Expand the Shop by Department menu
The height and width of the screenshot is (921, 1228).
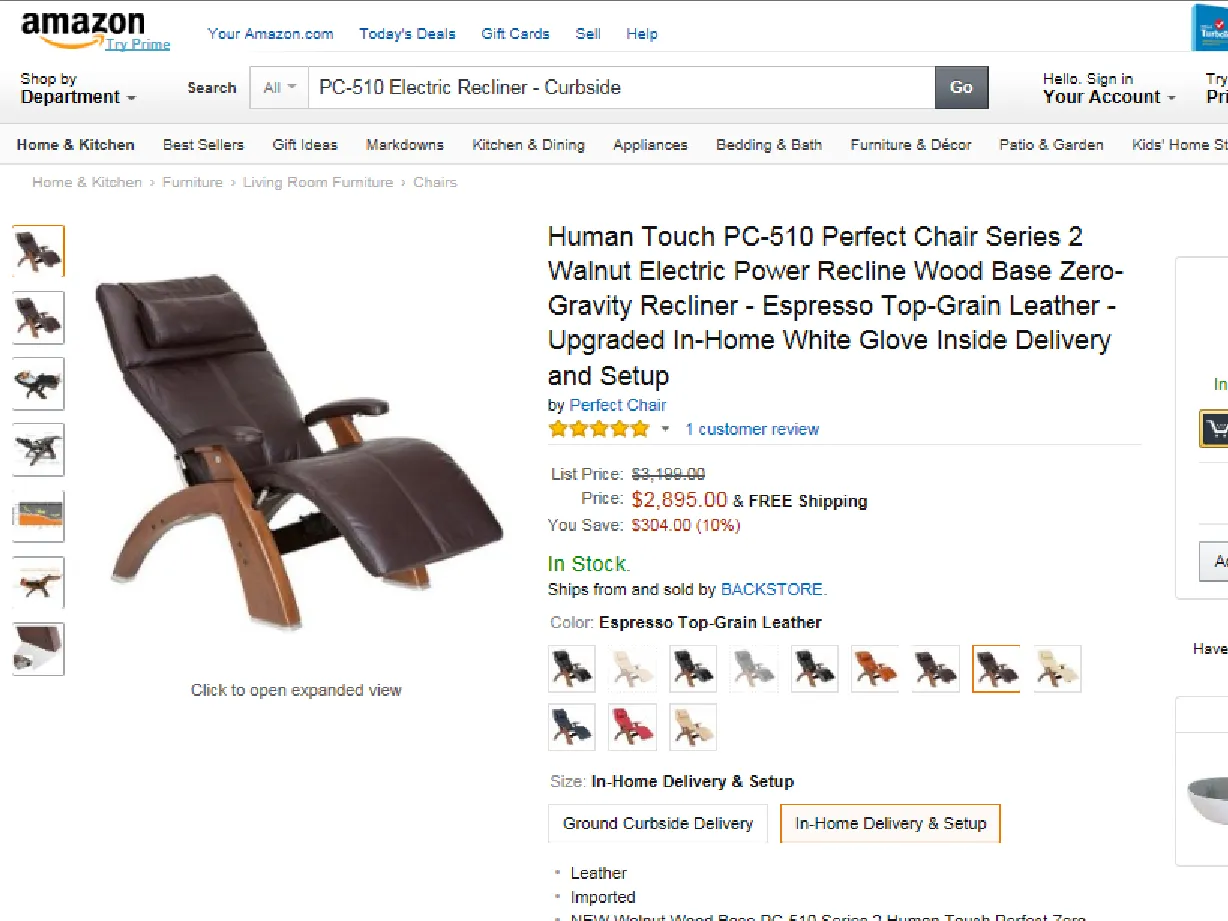(78, 88)
